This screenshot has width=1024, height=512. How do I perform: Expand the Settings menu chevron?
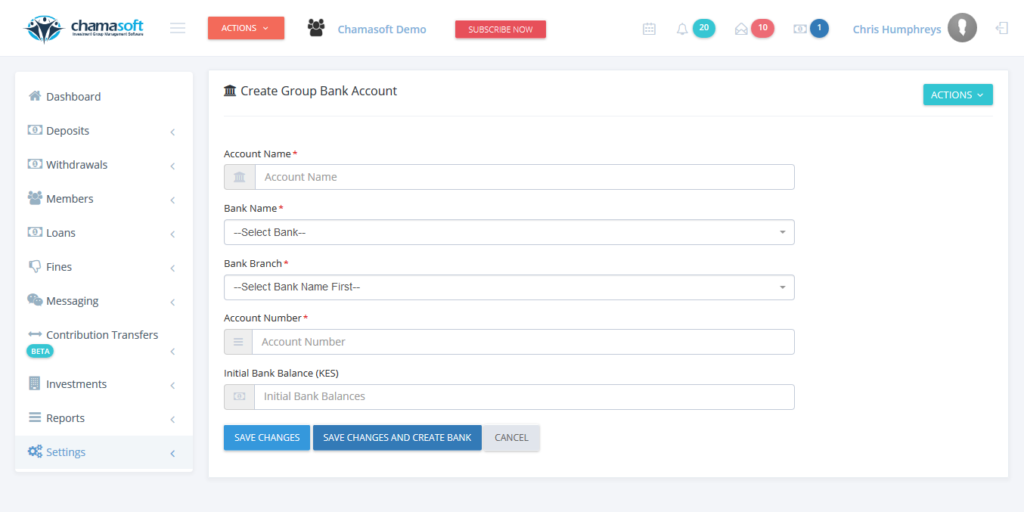173,454
